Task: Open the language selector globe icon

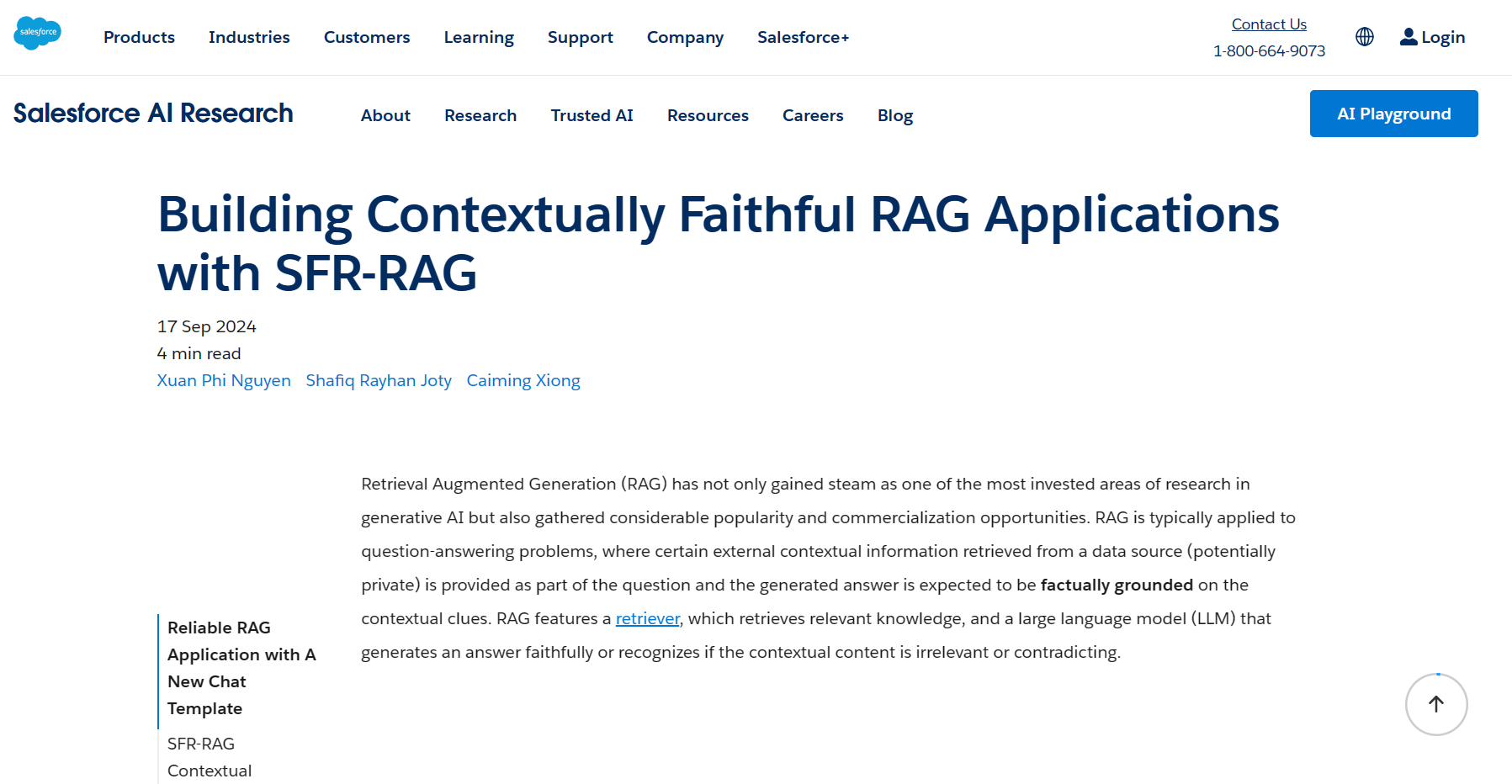Action: click(x=1364, y=36)
